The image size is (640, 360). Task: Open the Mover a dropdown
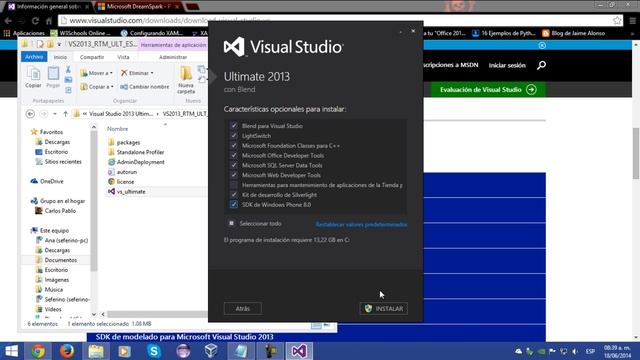pos(96,73)
